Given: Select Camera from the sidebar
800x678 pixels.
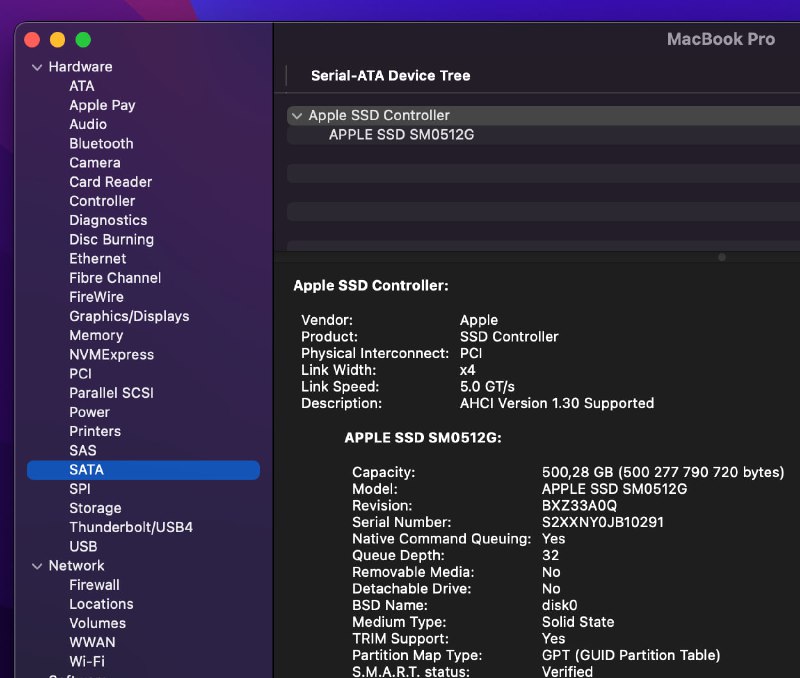Looking at the screenshot, I should (x=95, y=162).
